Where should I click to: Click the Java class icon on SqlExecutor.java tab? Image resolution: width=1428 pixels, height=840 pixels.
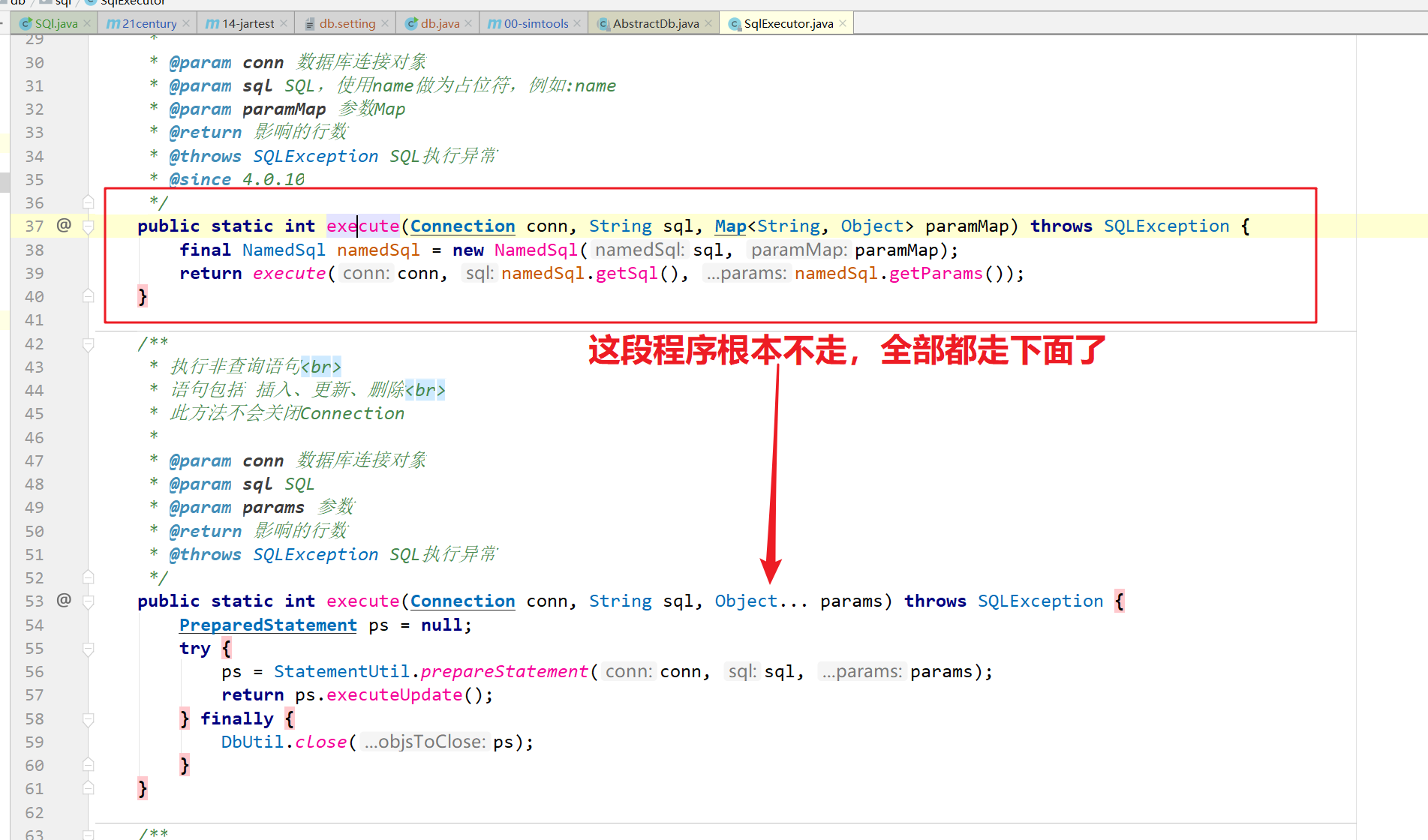pos(734,23)
